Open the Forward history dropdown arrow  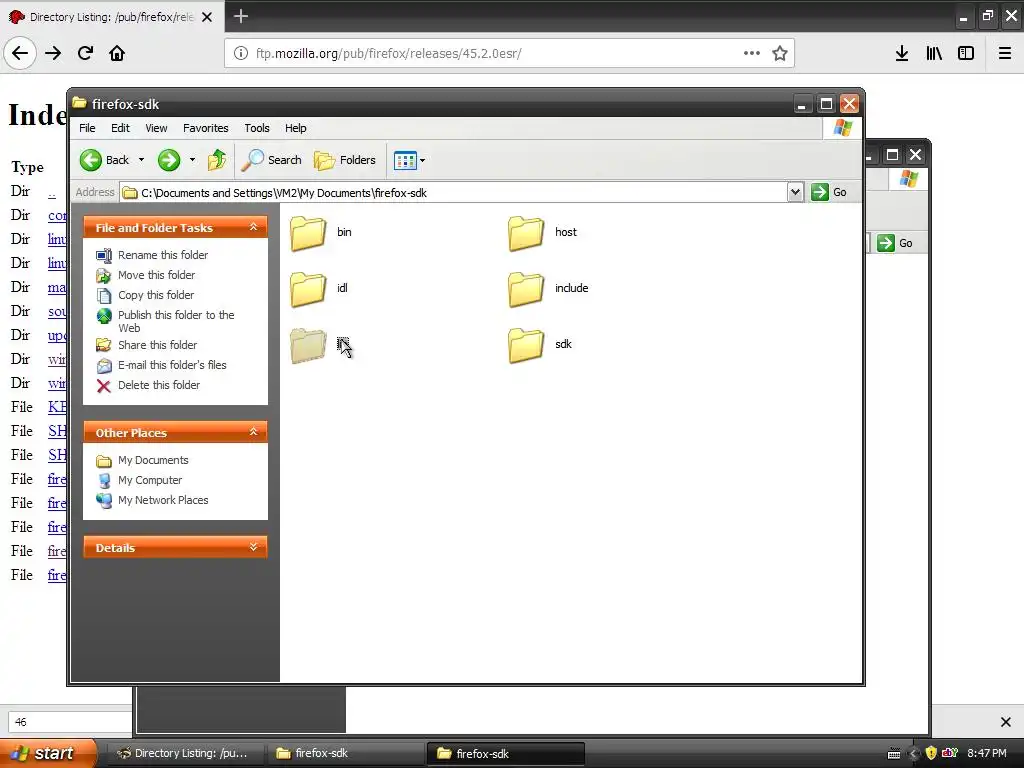[x=192, y=160]
